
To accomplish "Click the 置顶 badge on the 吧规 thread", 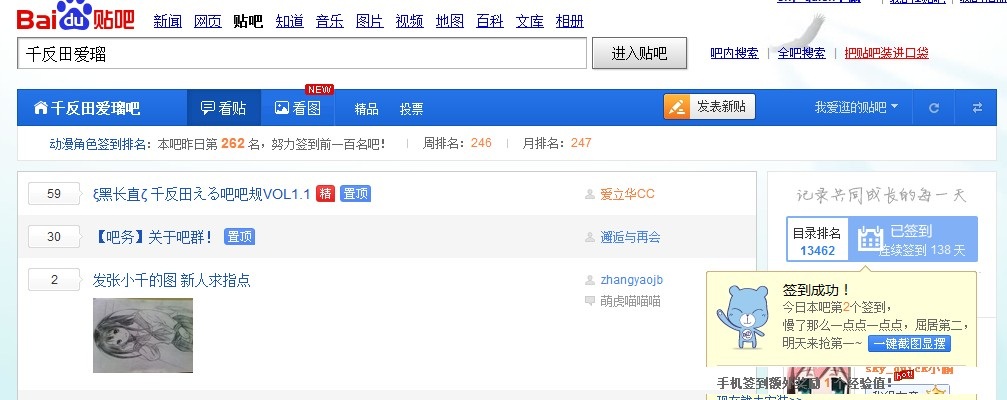I will [x=355, y=193].
